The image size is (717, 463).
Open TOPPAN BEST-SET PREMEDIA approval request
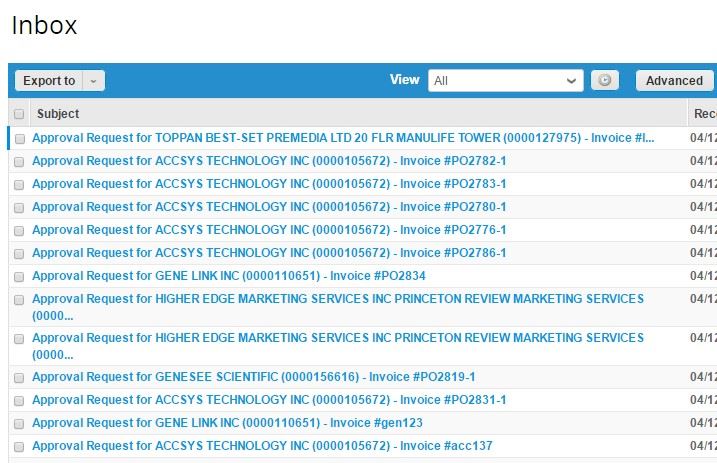click(x=343, y=138)
